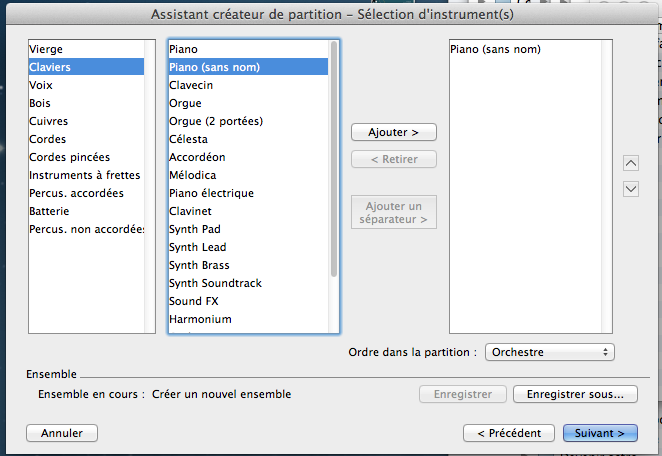The image size is (662, 456).
Task: Go back with the Précédent button
Action: [509, 433]
